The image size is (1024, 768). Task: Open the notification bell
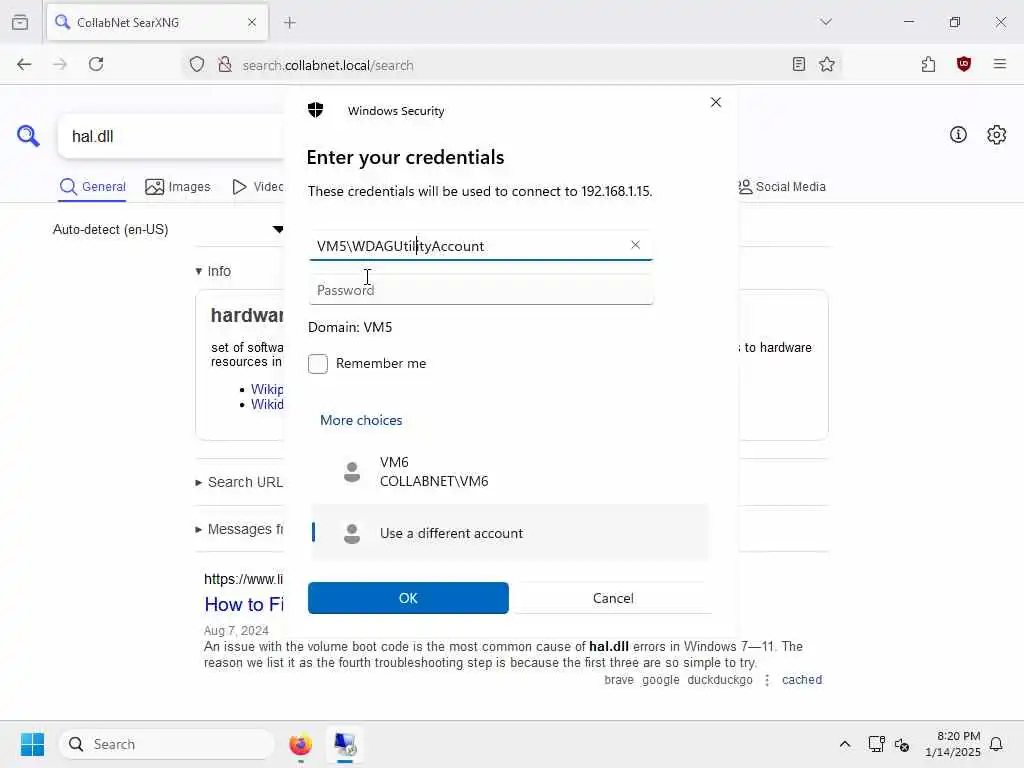pyautogui.click(x=996, y=744)
